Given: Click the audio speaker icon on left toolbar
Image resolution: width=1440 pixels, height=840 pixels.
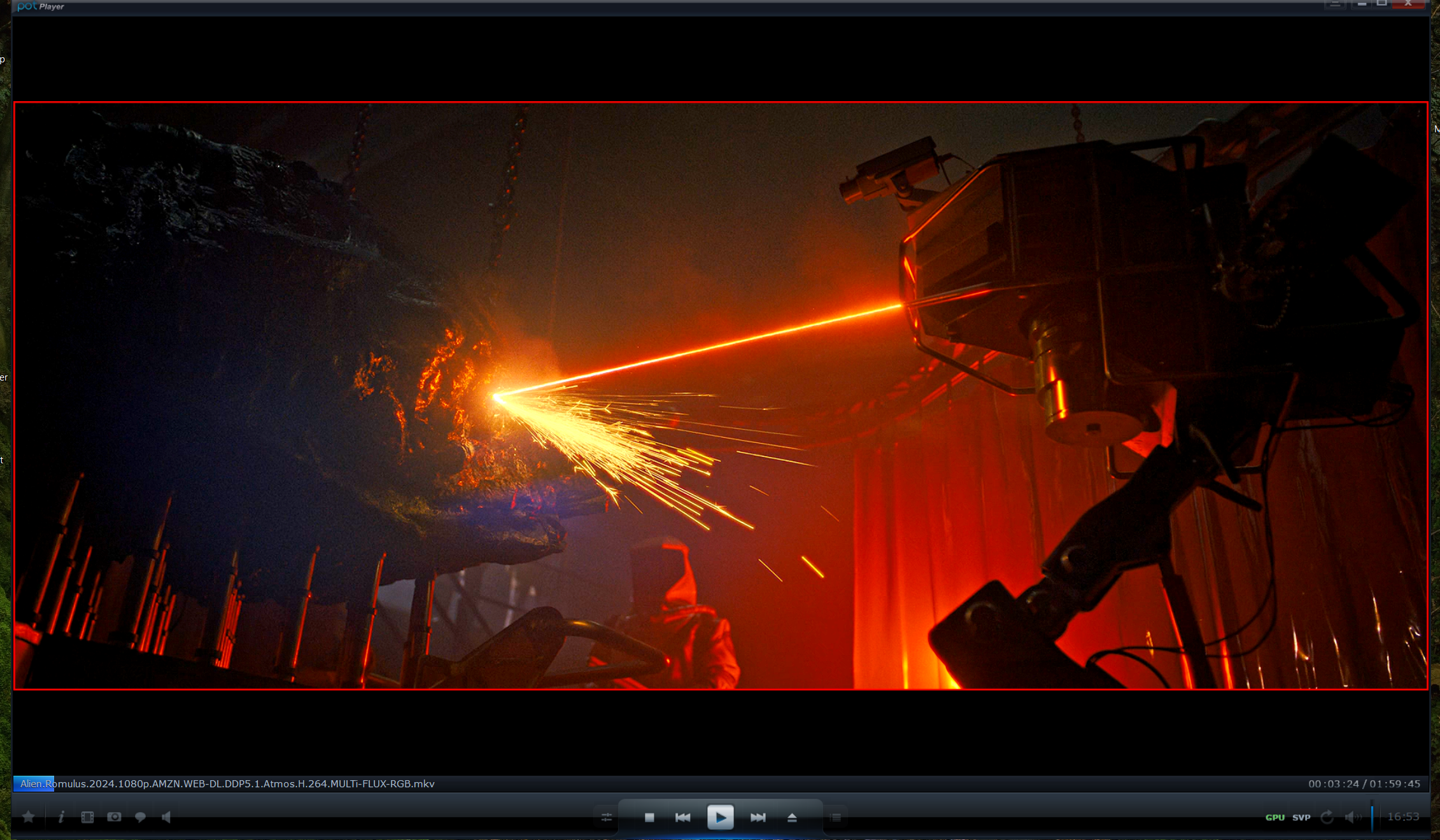Looking at the screenshot, I should [x=166, y=817].
